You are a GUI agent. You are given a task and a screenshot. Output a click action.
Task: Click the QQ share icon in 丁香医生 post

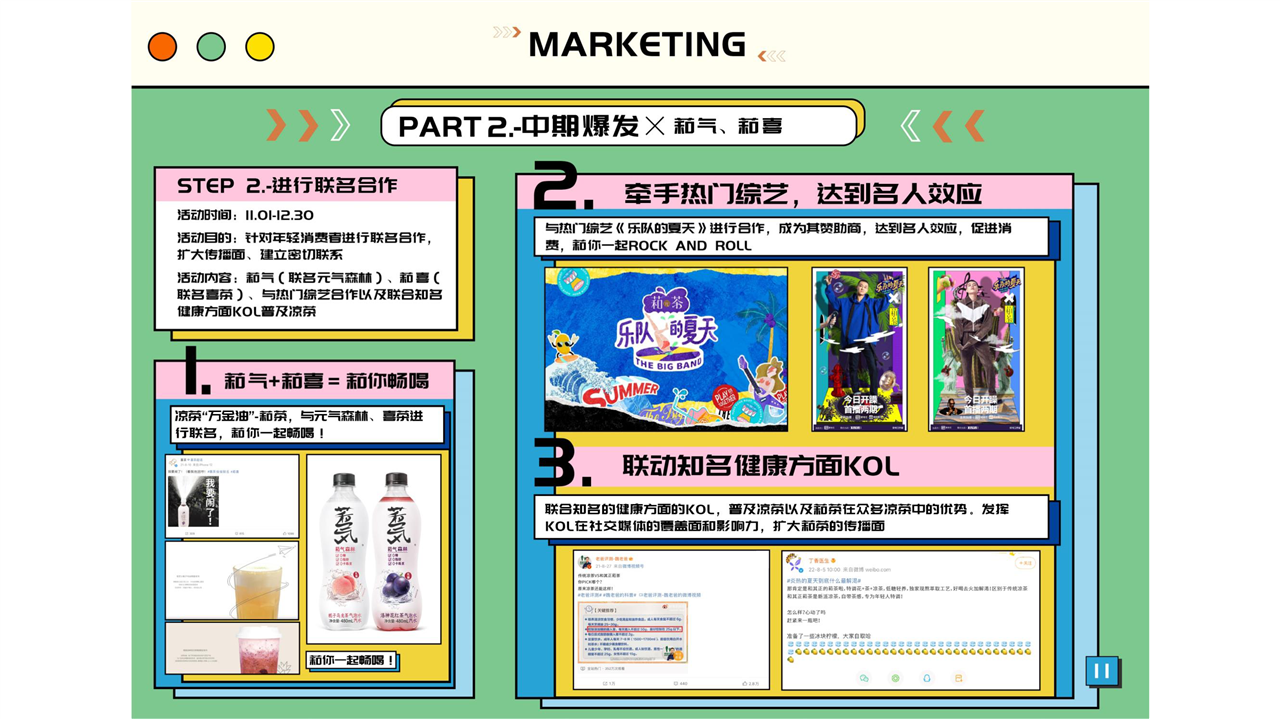coord(927,678)
